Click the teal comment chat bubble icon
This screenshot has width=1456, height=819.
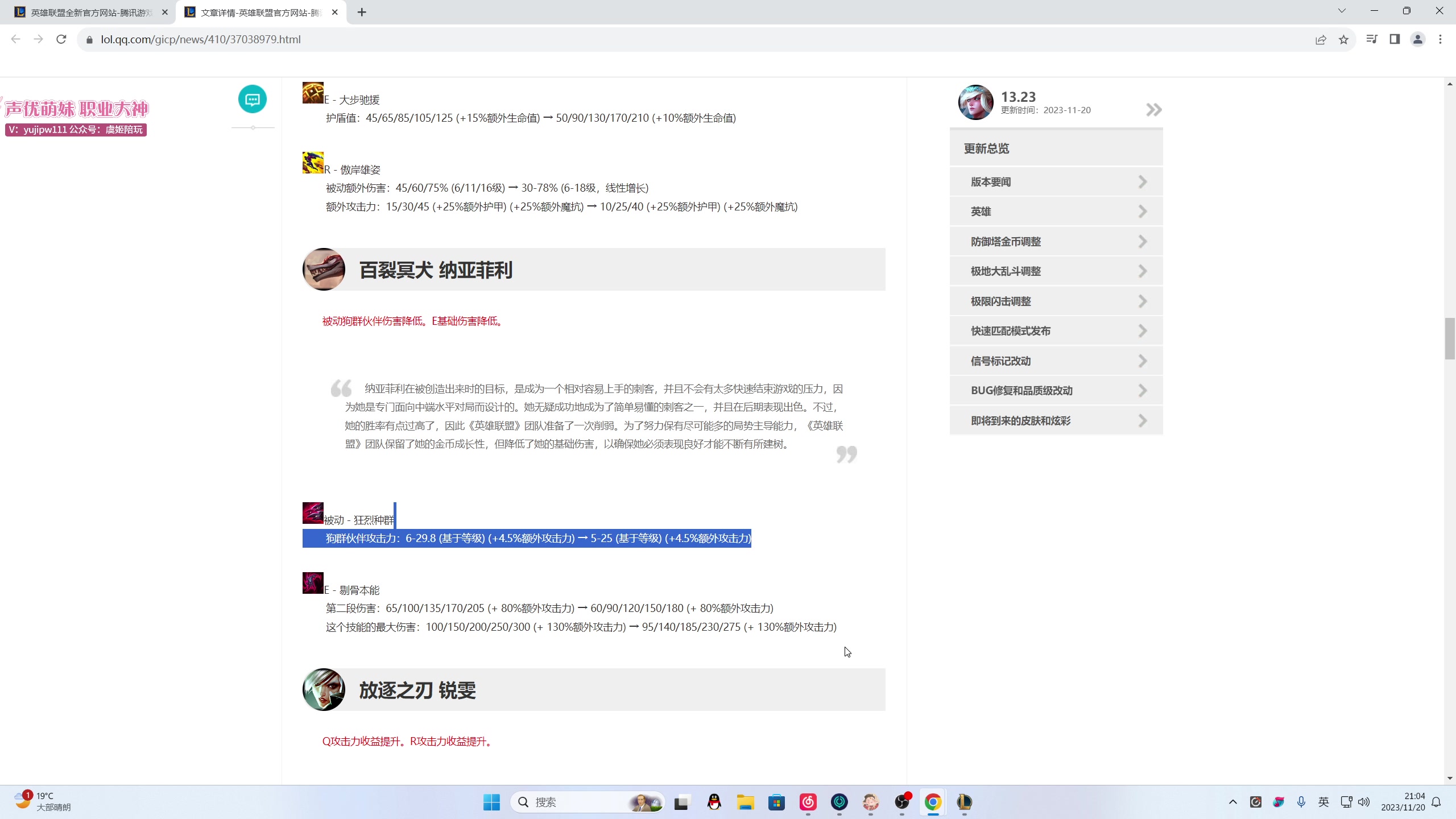(x=253, y=100)
